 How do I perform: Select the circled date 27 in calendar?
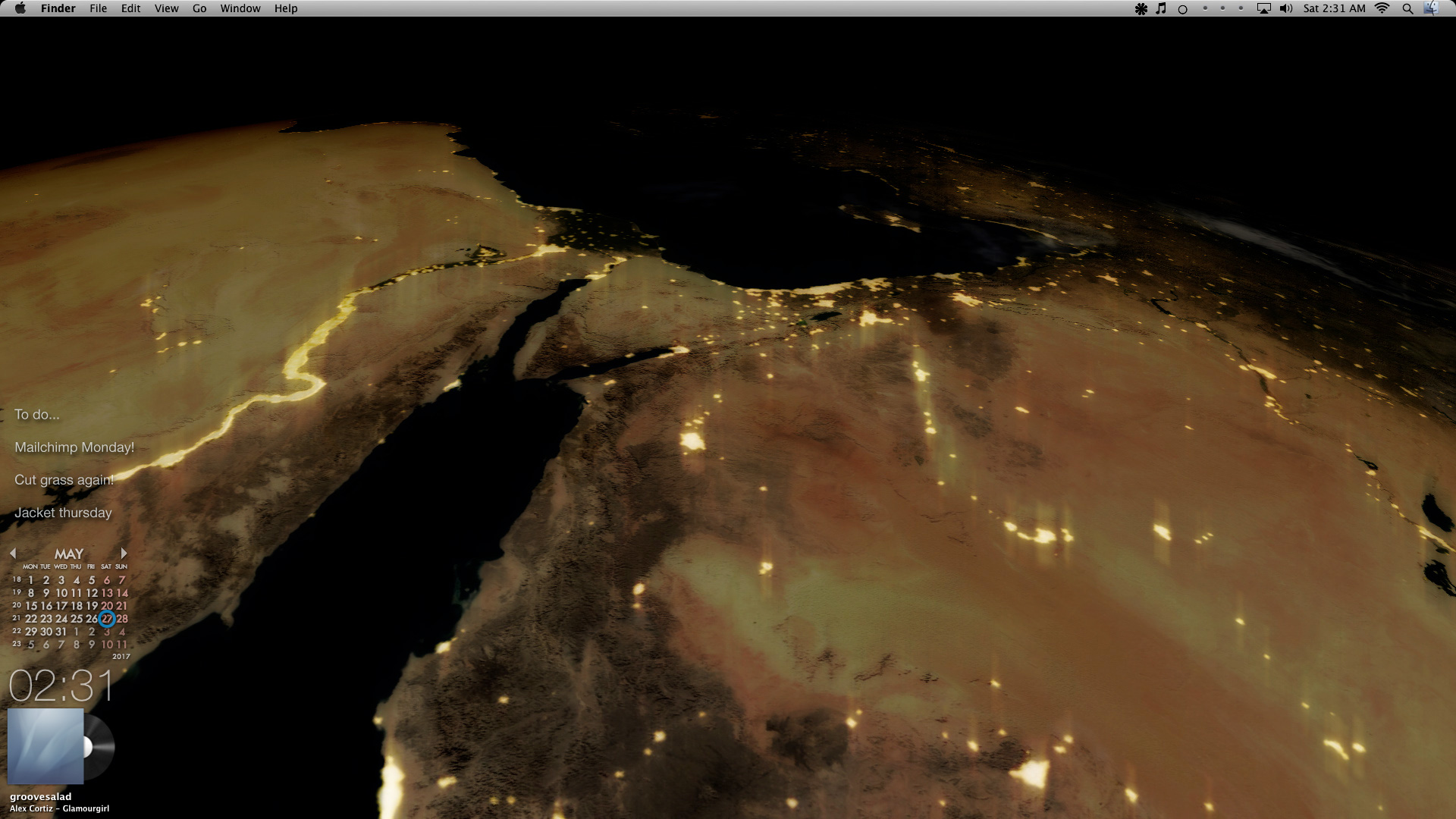107,619
